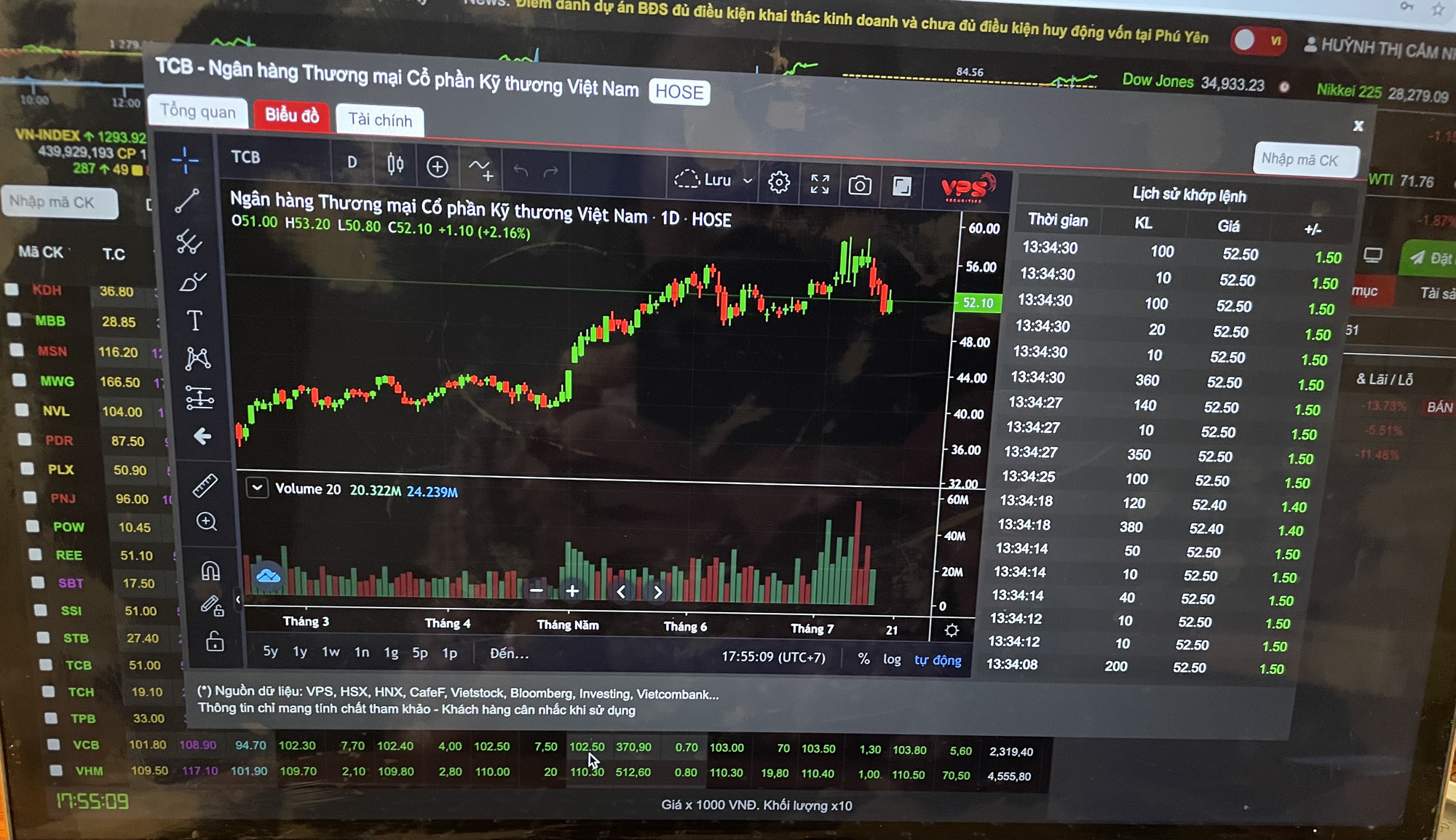1456x840 pixels.
Task: Toggle the VI language switch
Action: (1258, 40)
